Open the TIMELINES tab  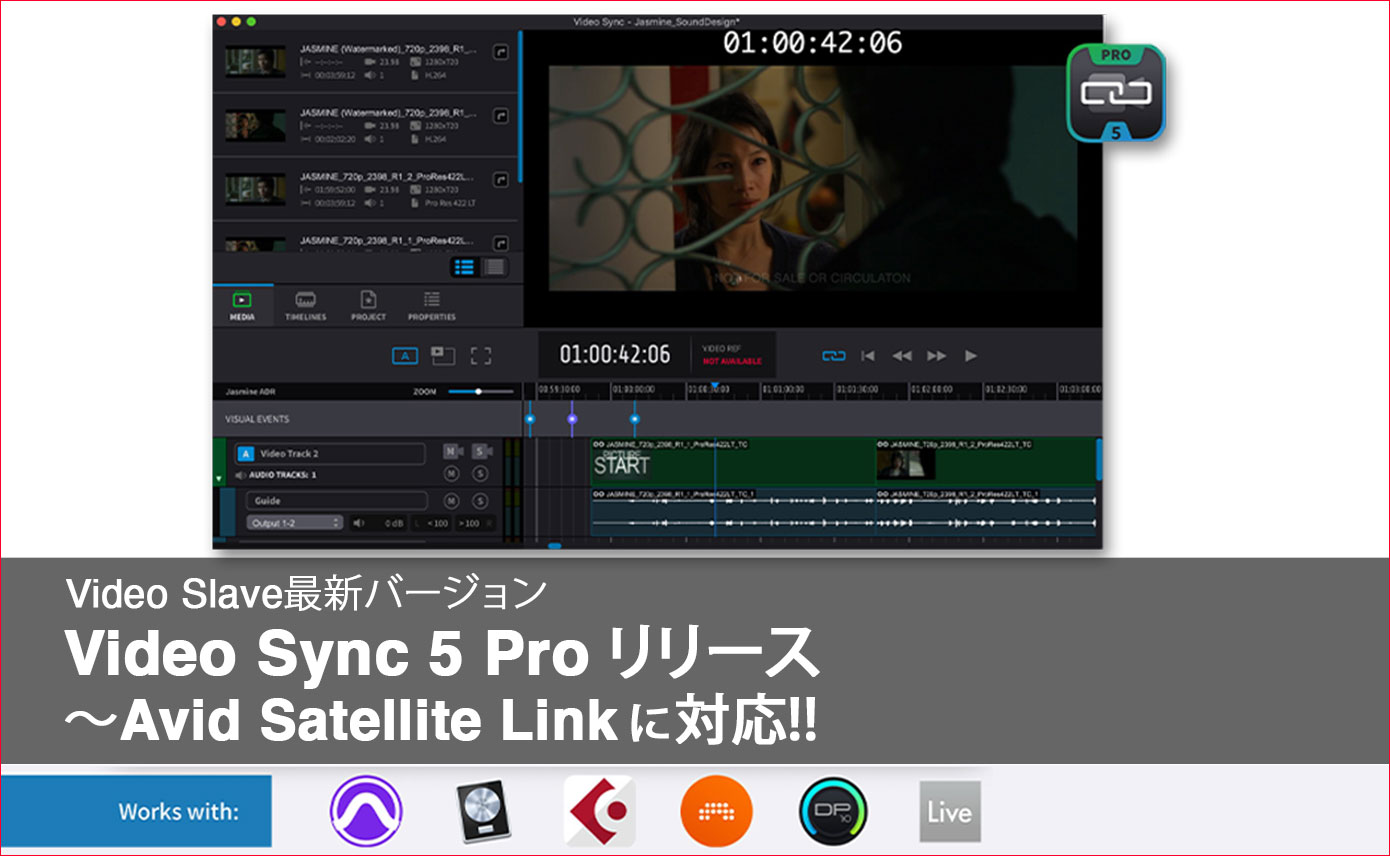[x=306, y=306]
